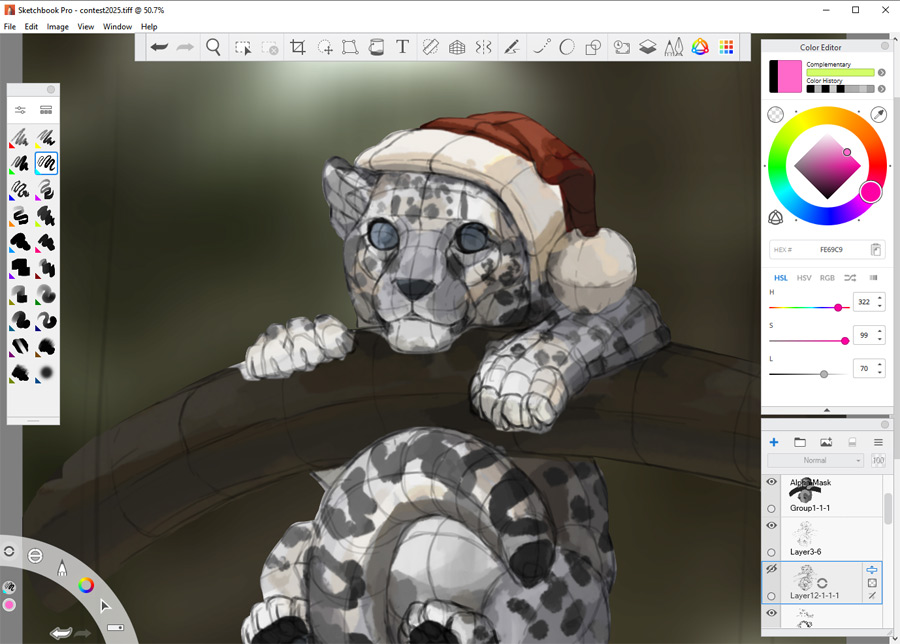Select the Text tool

pos(403,46)
